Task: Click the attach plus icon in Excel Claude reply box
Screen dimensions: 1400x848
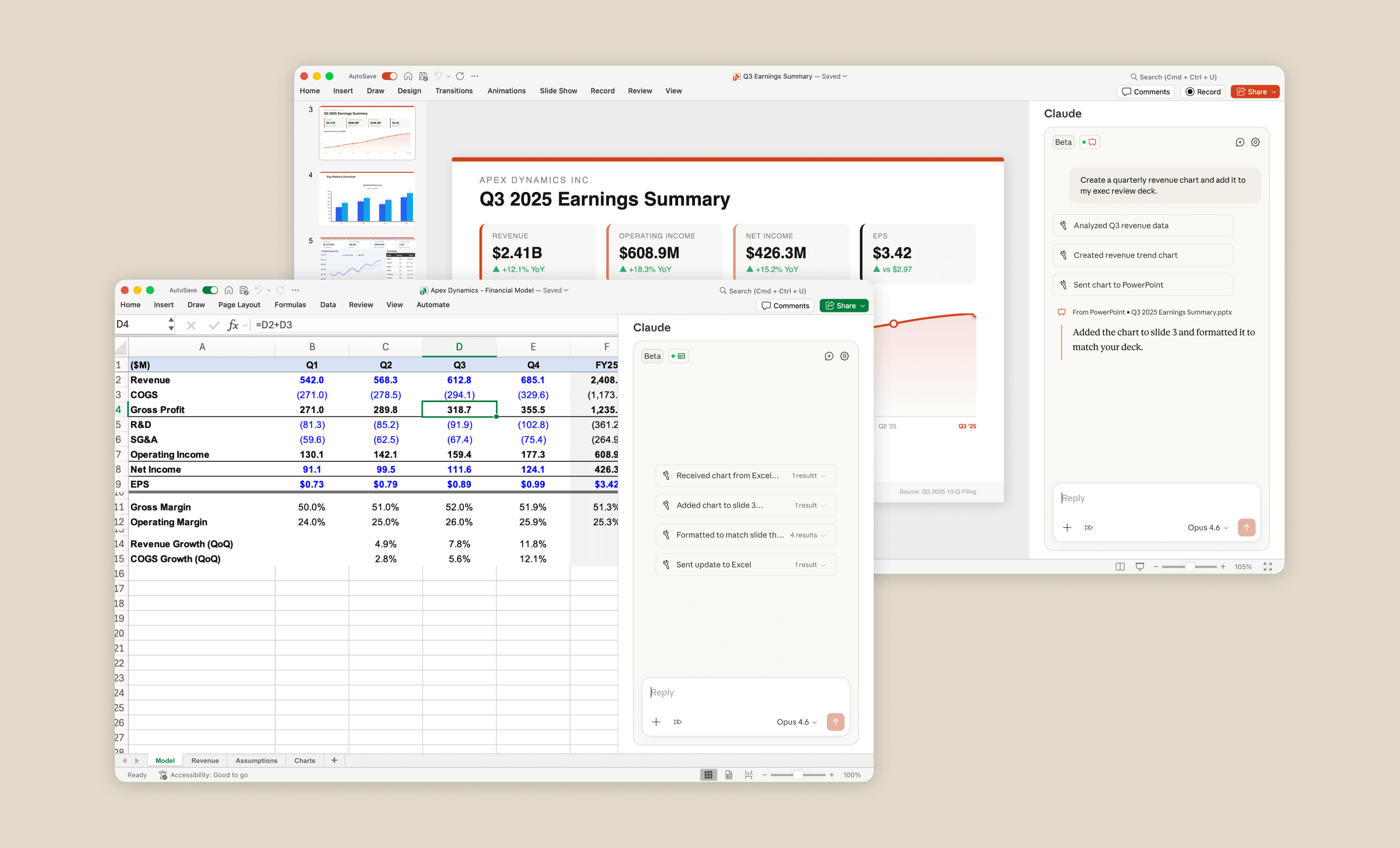Action: coord(656,722)
